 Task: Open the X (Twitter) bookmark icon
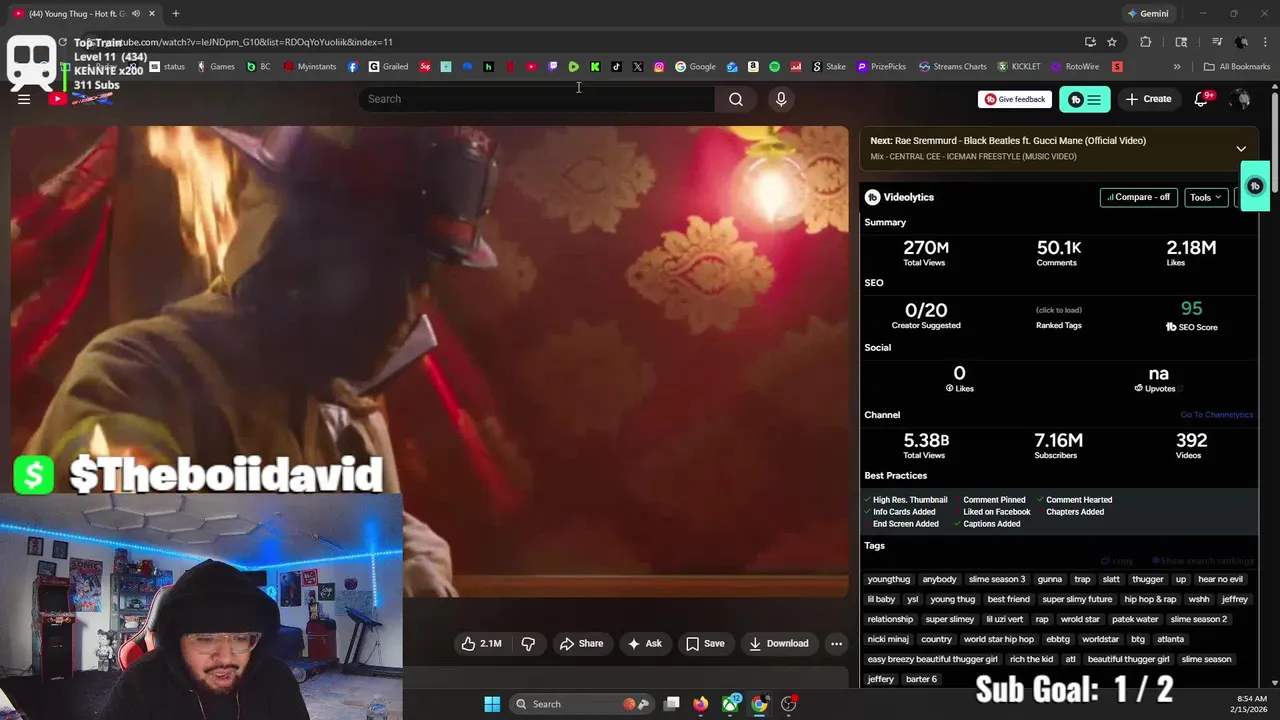[x=638, y=67]
